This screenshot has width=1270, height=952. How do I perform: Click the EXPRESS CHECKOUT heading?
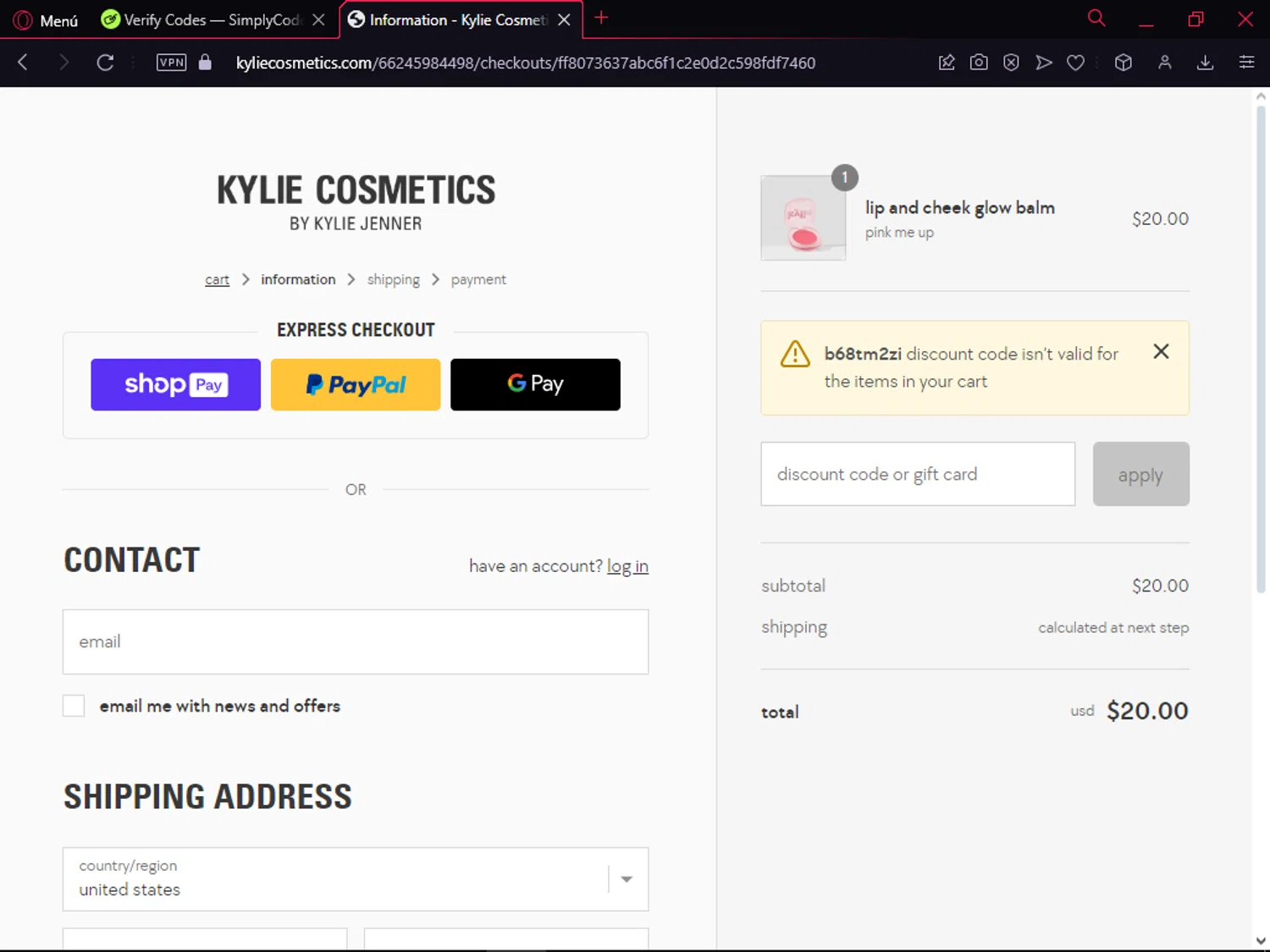pos(356,330)
